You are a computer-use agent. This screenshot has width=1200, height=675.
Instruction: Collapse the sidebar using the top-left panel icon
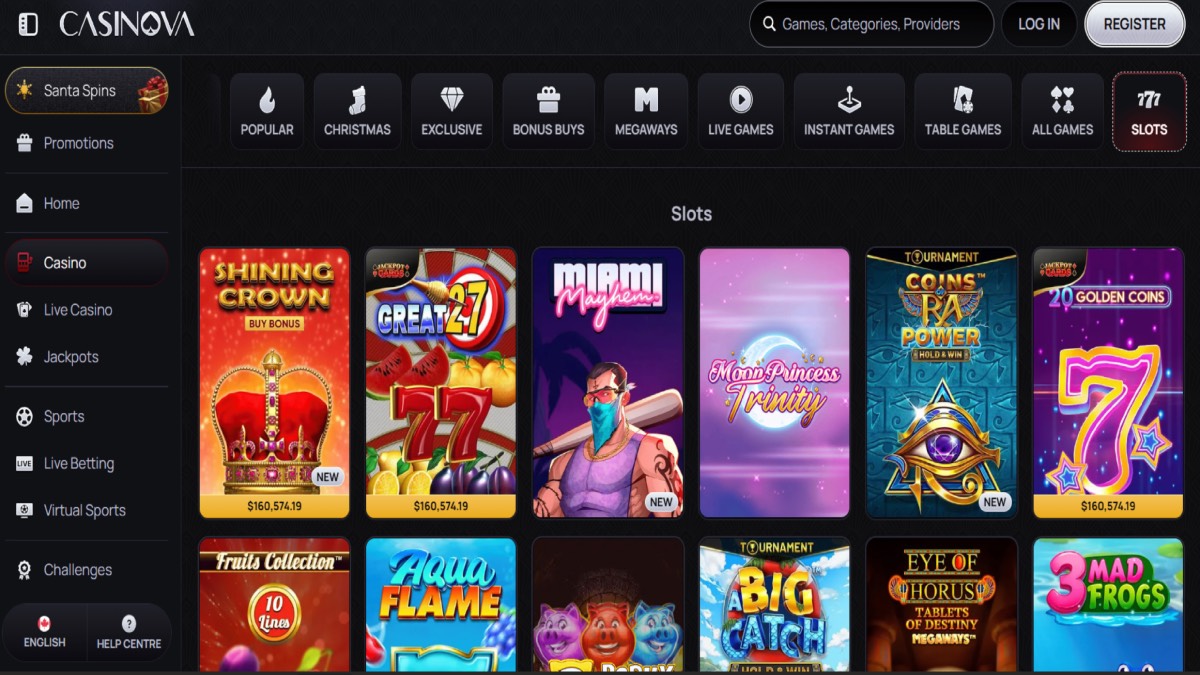click(28, 24)
